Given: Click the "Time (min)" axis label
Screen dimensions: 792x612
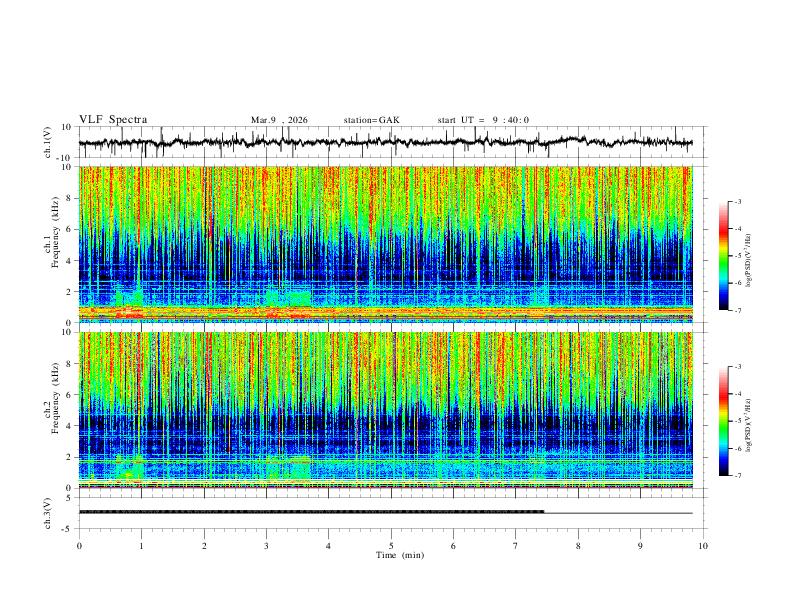Looking at the screenshot, I should pos(400,555).
